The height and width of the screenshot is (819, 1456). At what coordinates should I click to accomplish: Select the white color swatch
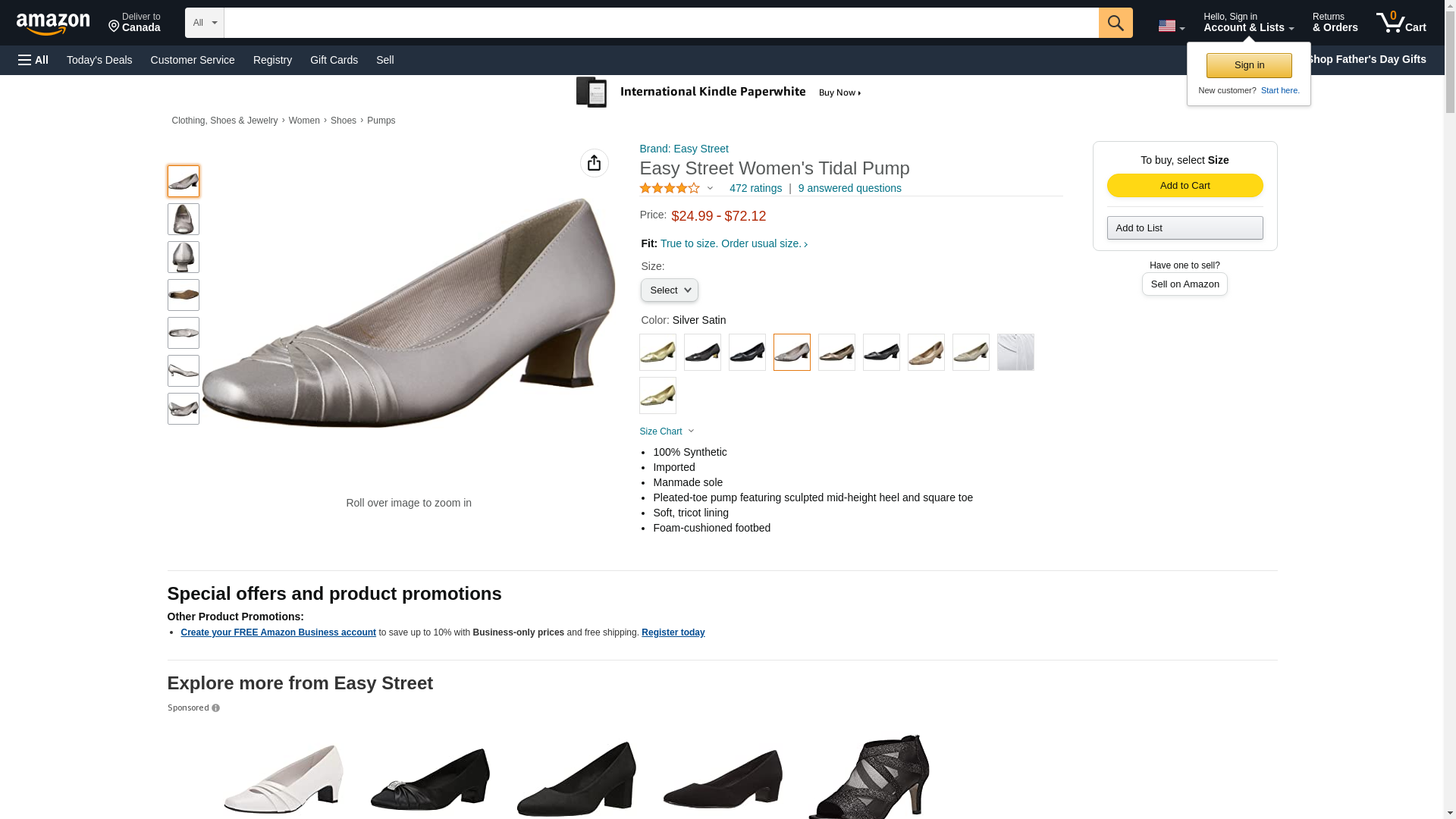pyautogui.click(x=1015, y=353)
